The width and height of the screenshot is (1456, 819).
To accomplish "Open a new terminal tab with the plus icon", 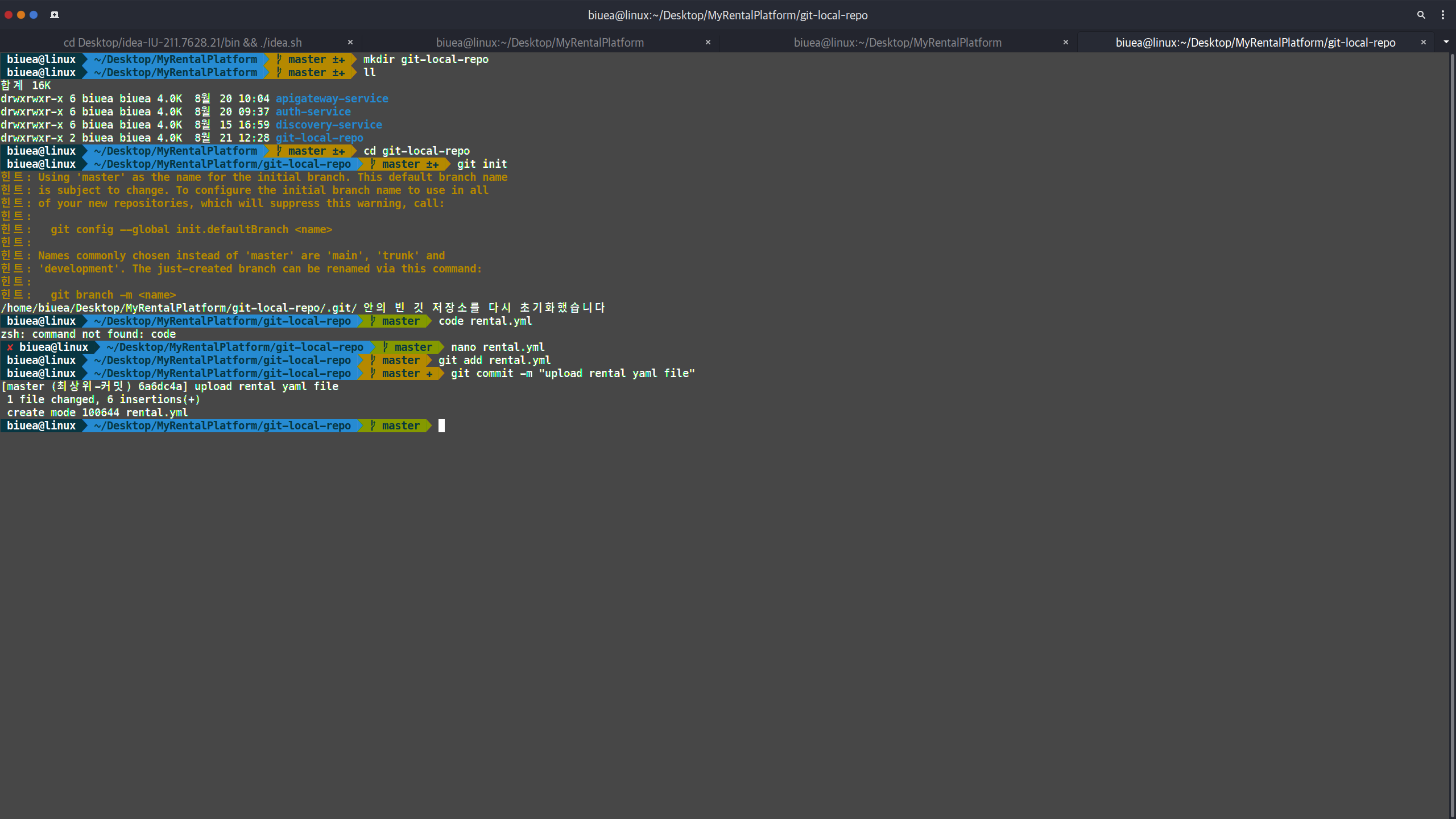I will click(x=55, y=15).
